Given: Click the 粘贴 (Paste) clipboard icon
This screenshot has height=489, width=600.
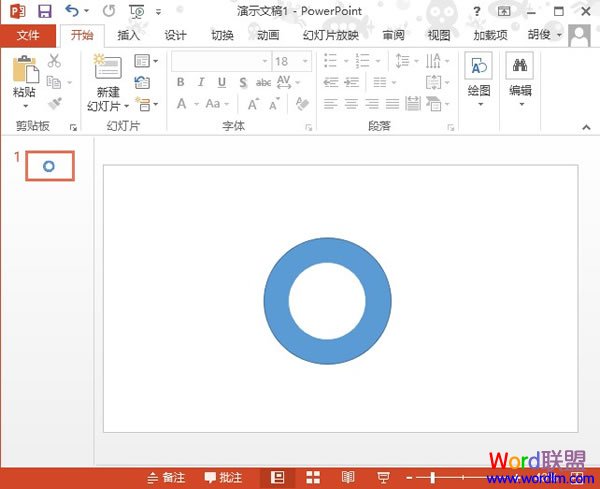Looking at the screenshot, I should [25, 69].
